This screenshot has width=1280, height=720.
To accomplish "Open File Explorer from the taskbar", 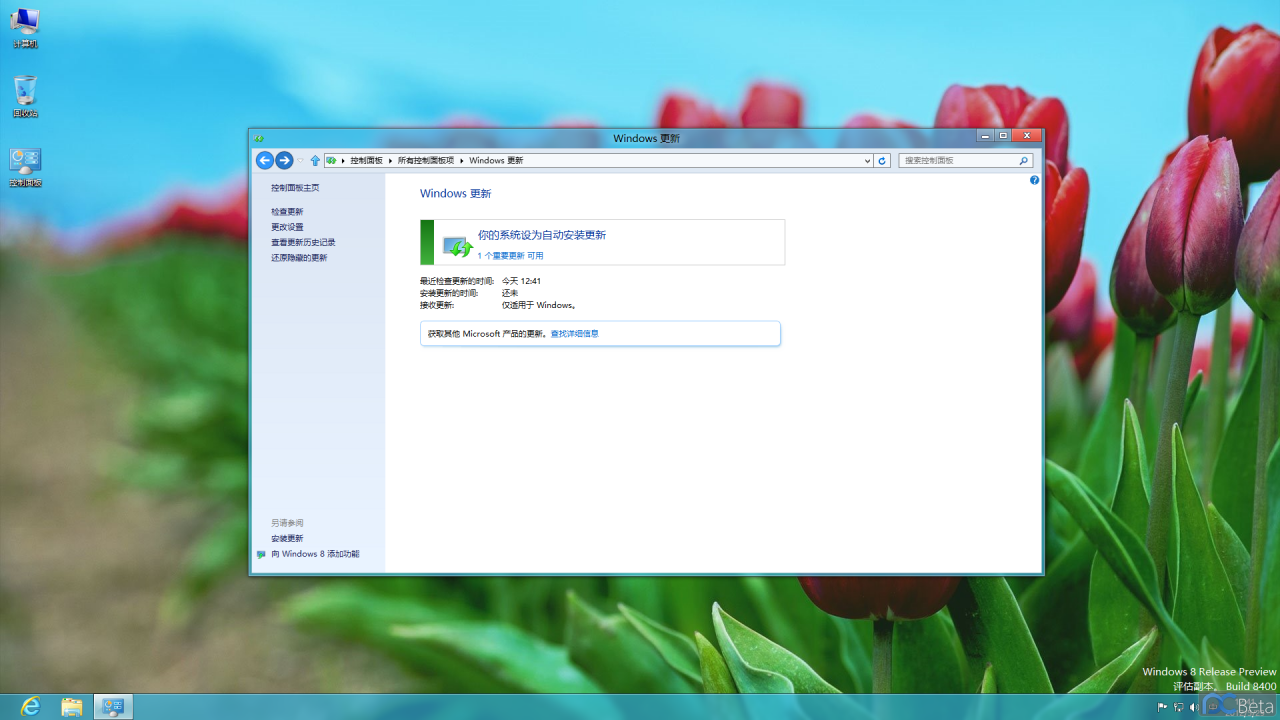I will [x=72, y=707].
